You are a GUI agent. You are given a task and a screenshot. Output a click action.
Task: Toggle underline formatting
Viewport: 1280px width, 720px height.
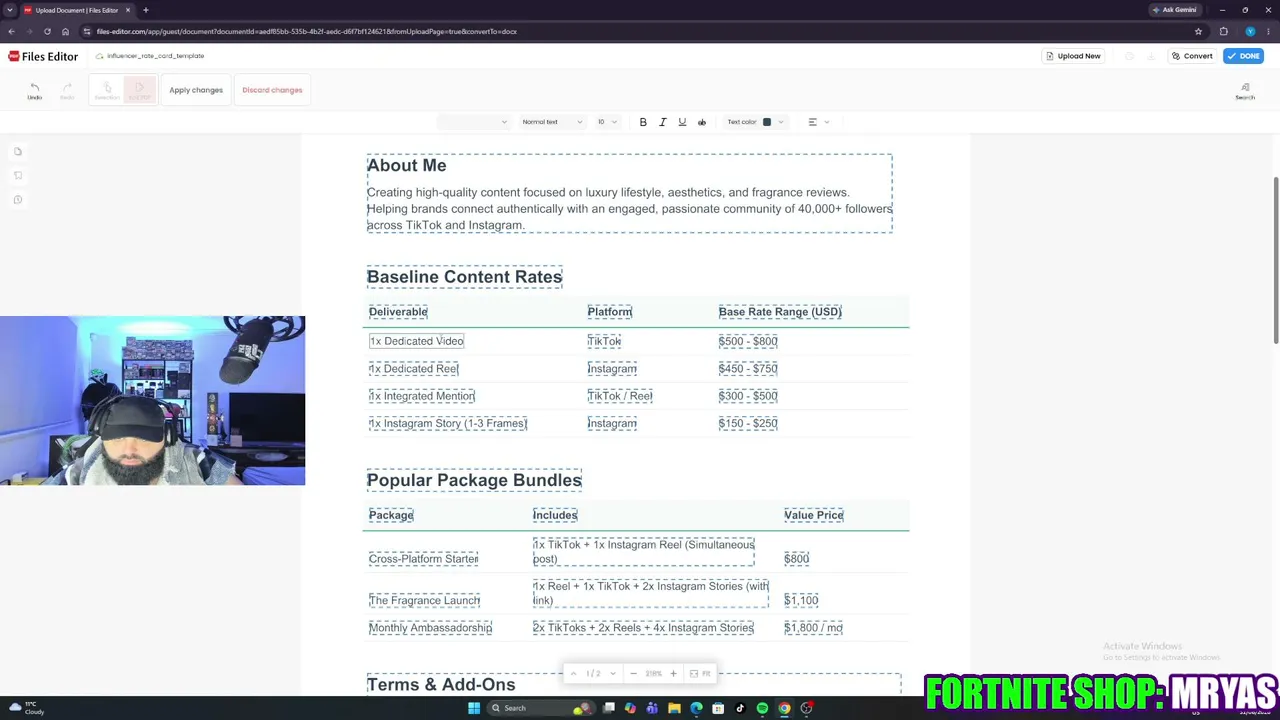[x=682, y=122]
